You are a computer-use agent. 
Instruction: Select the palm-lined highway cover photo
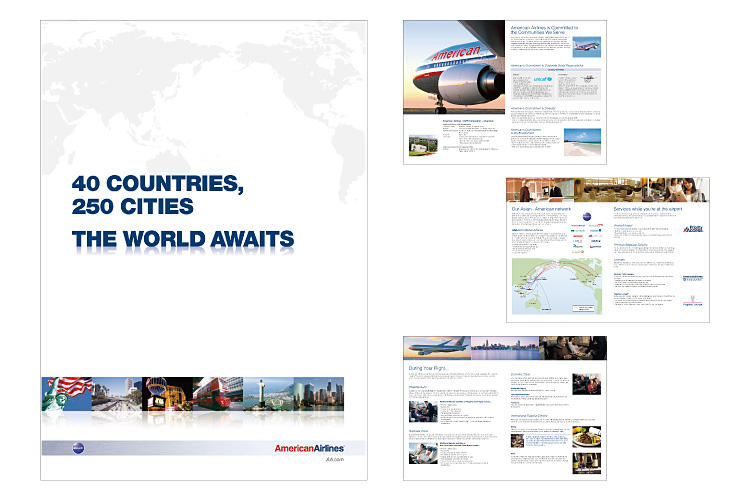tap(117, 394)
